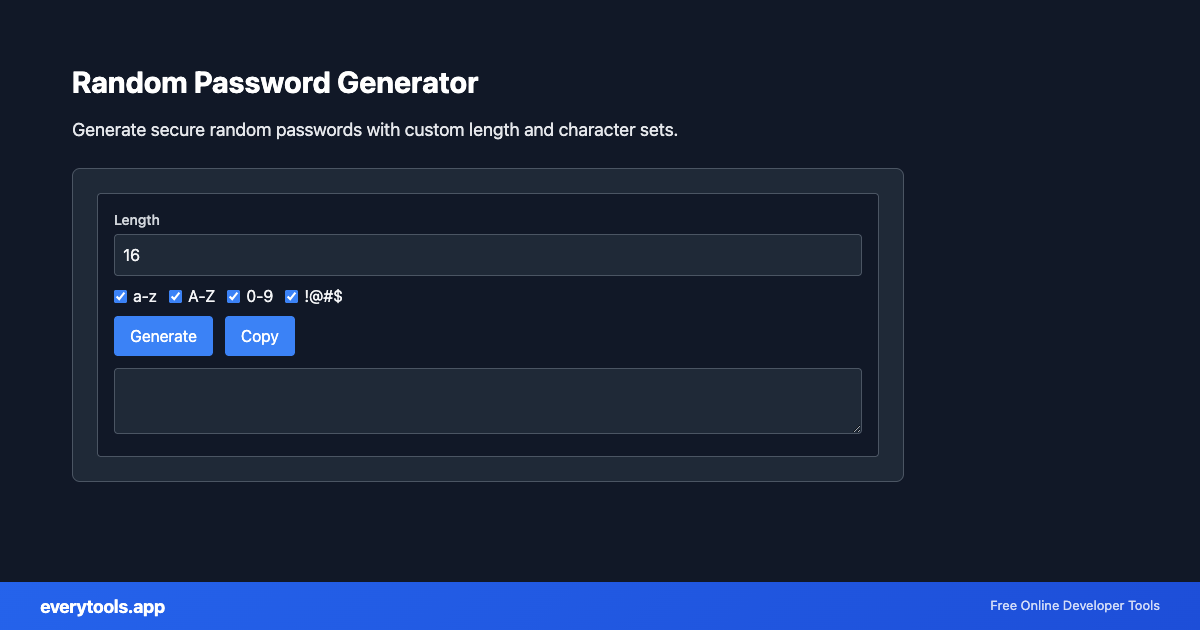
Task: Click the 0-9 label beside its checkbox
Action: (258, 296)
